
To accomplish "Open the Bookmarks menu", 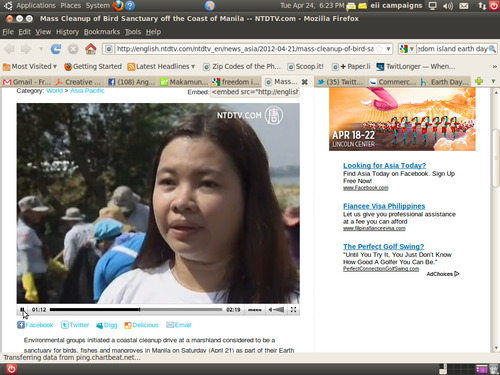I will (x=102, y=32).
